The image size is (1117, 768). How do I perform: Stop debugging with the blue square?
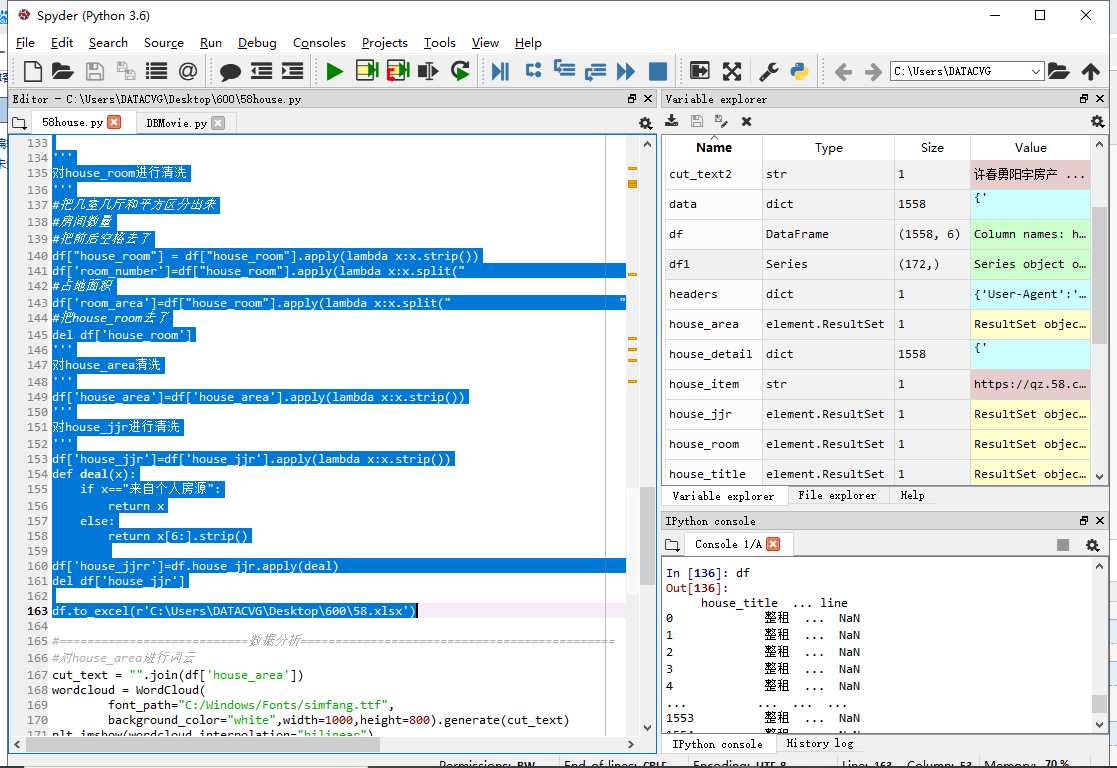[657, 71]
